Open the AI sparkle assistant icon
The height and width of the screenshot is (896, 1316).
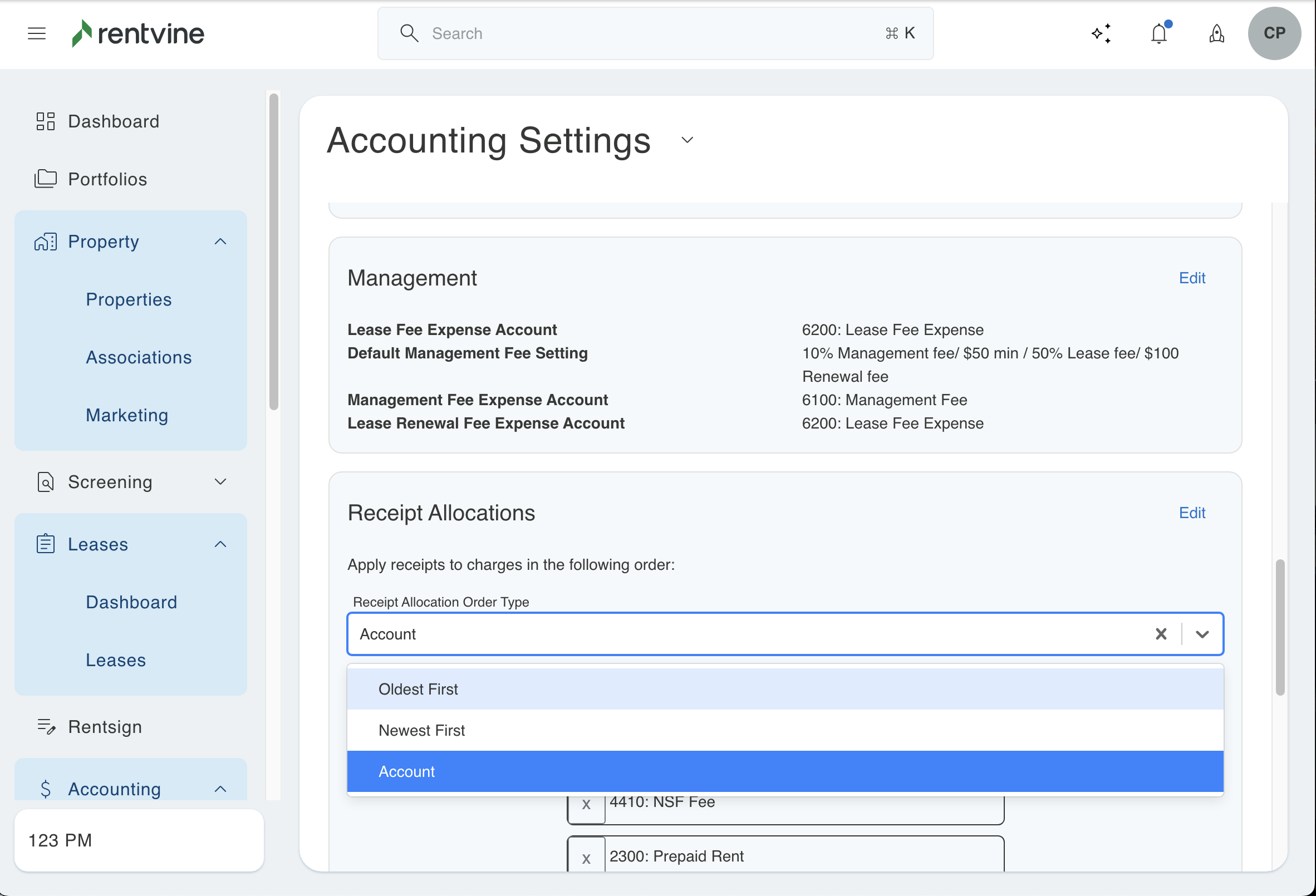click(x=1101, y=33)
